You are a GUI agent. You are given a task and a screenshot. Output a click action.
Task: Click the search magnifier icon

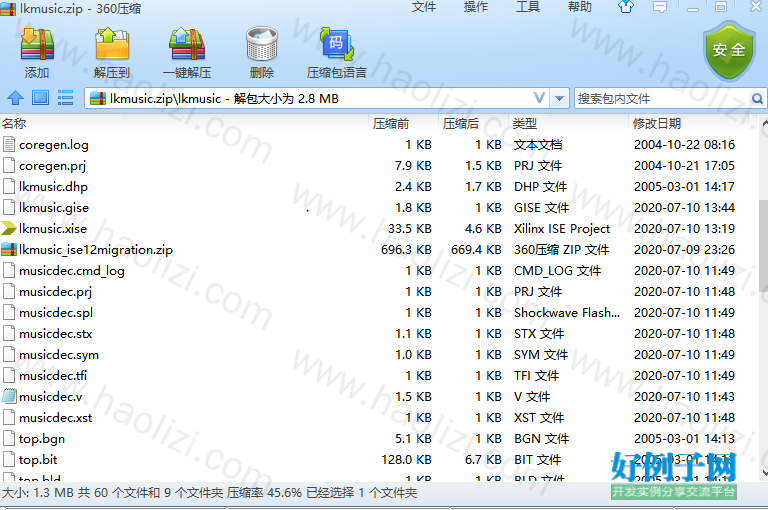(x=757, y=98)
